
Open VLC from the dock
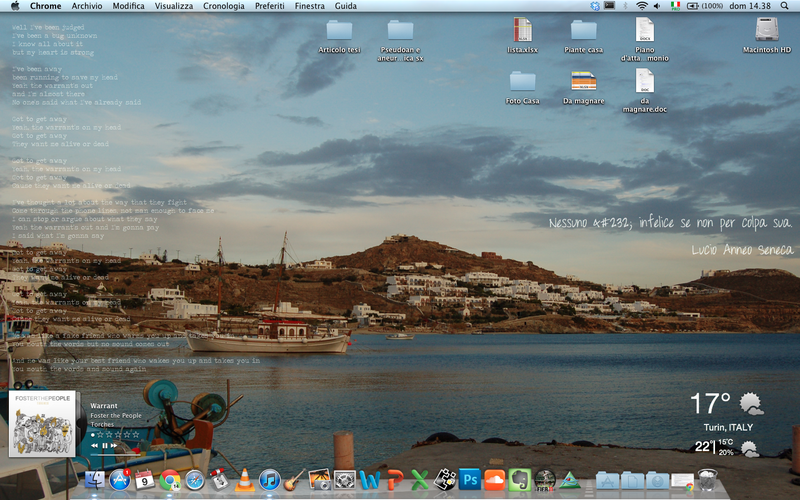244,481
